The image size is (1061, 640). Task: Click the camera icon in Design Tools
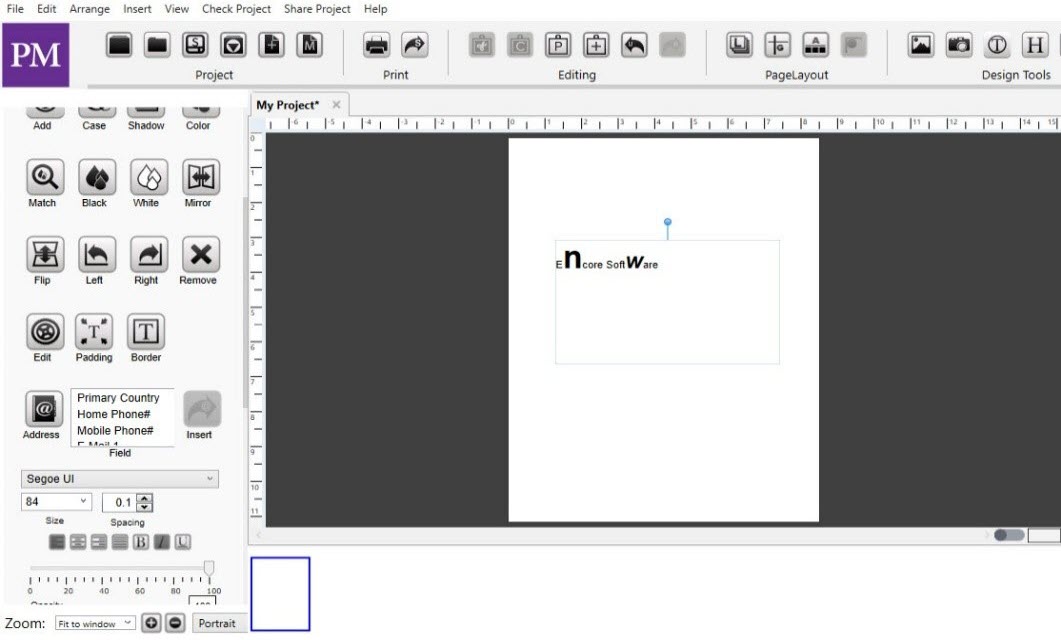[x=959, y=45]
